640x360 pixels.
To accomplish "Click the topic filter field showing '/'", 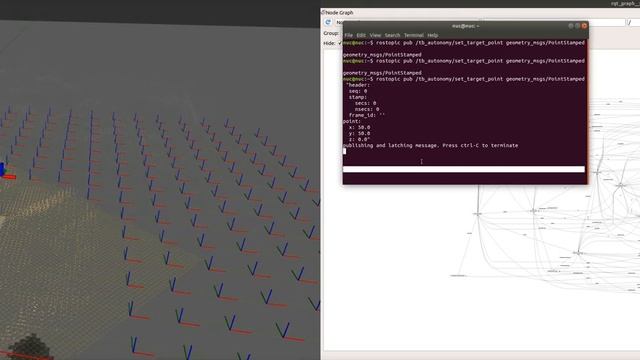I will [633, 22].
